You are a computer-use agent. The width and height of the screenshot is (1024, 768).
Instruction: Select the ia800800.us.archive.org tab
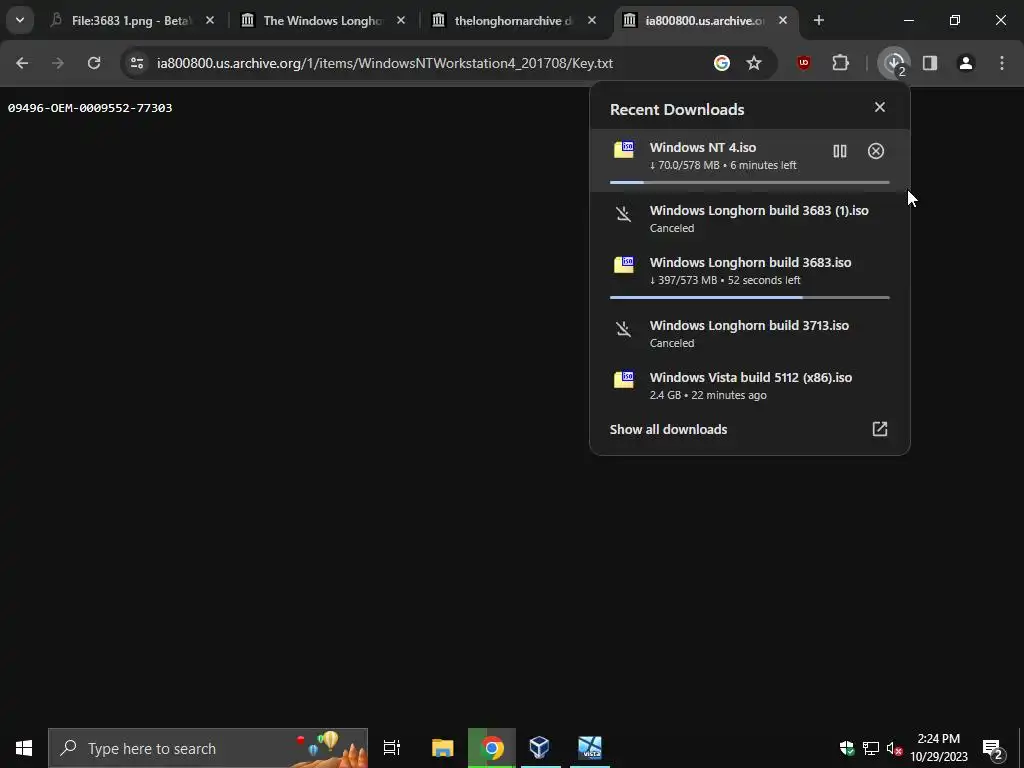click(x=705, y=21)
